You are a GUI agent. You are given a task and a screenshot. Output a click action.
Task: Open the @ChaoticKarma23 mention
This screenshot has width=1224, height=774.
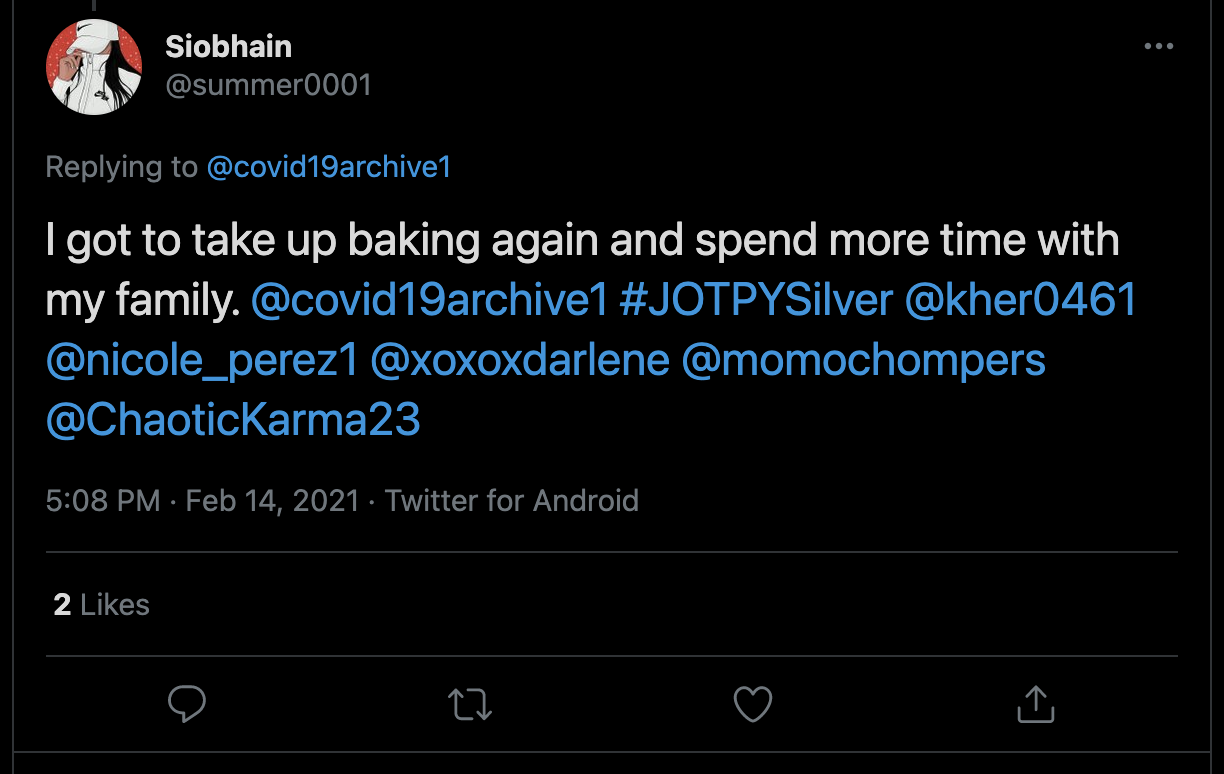coord(233,419)
